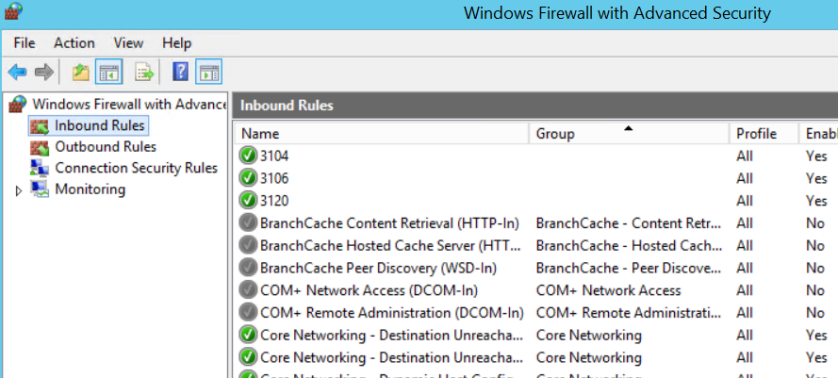The image size is (838, 378).
Task: Select BranchCache Peer Discovery (WSD-In) rule
Action: click(378, 268)
